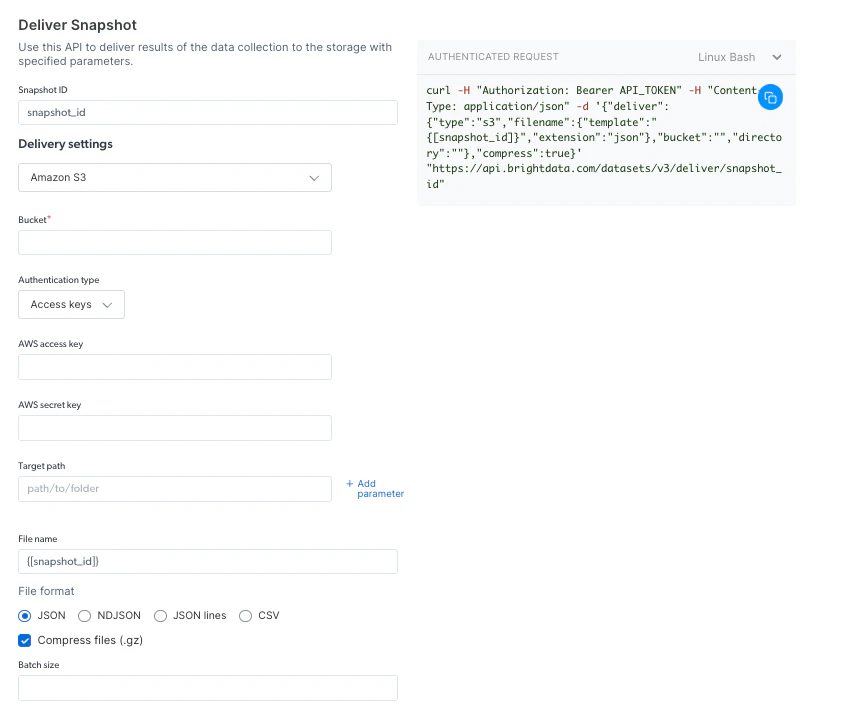Screen dimensions: 849x715
Task: Edit the File name template field
Action: click(x=207, y=561)
